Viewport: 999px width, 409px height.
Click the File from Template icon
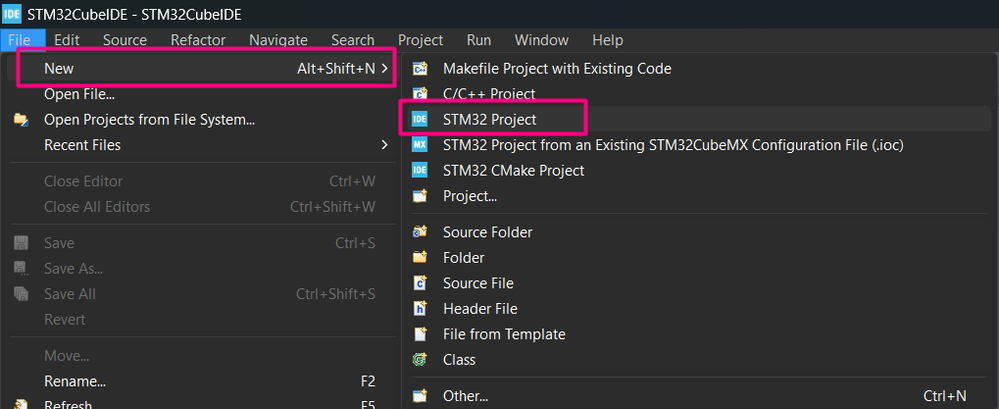tap(420, 334)
